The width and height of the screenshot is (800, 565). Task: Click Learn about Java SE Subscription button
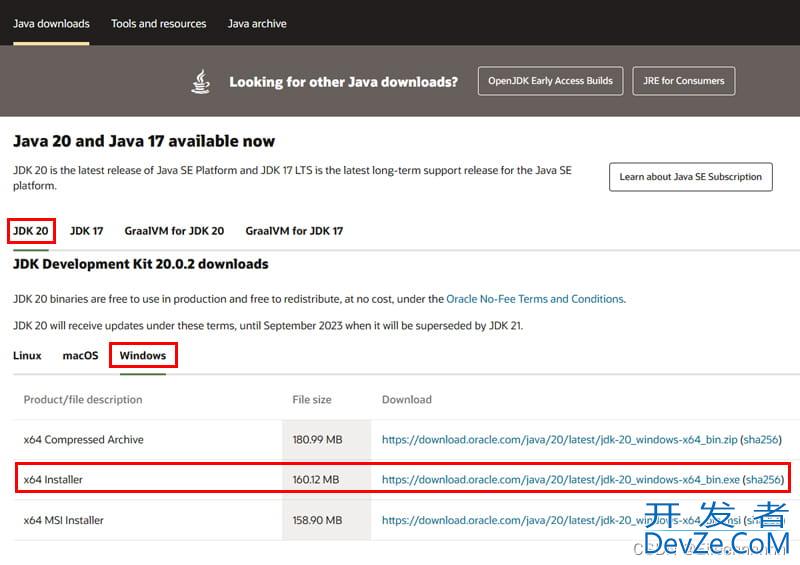(x=690, y=177)
